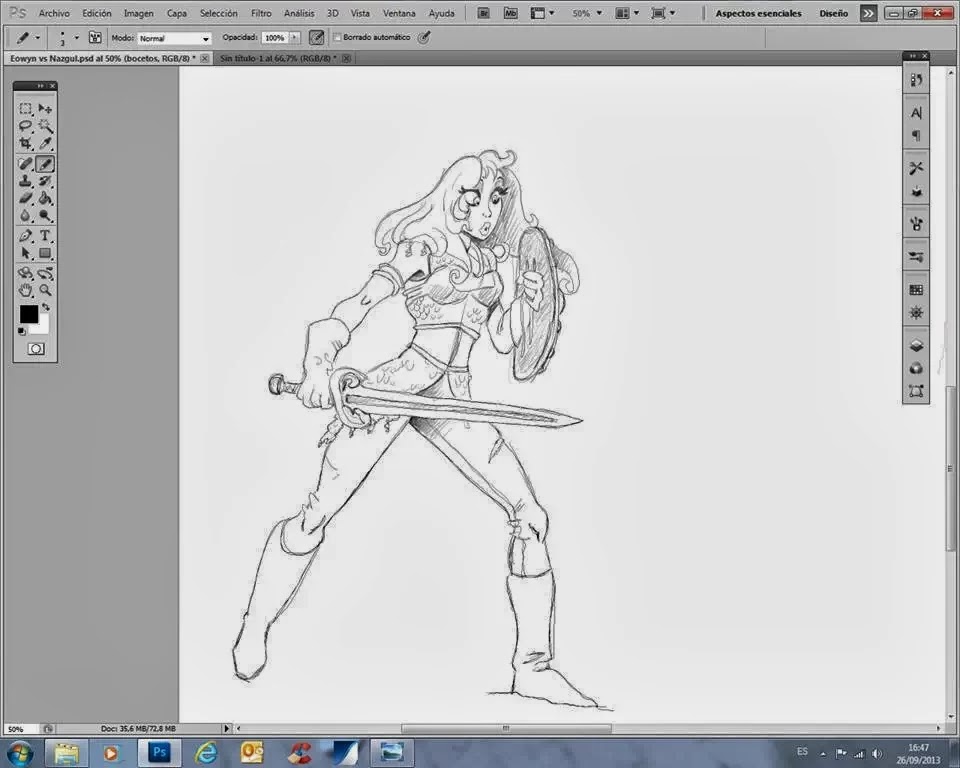Open Internet Explorer from the taskbar
Viewport: 960px width, 768px height.
[x=206, y=752]
